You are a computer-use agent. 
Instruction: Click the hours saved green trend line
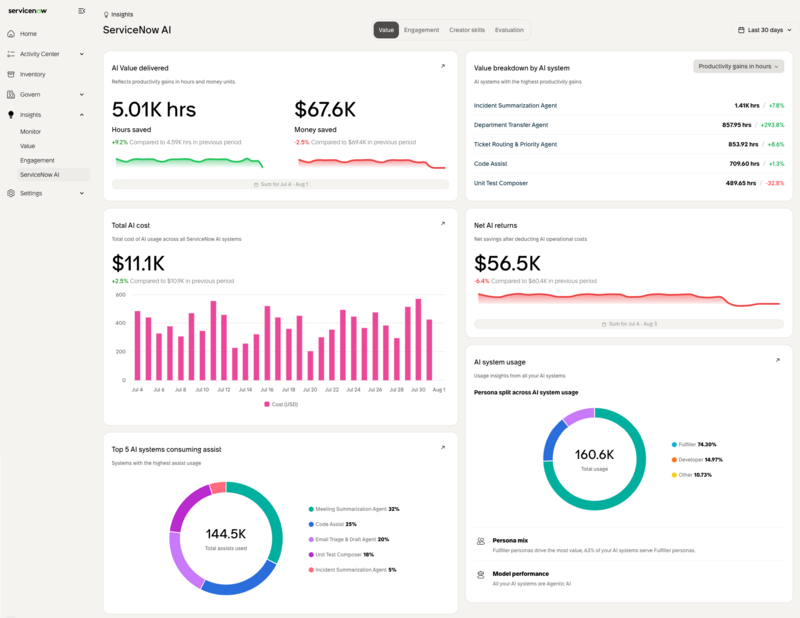click(189, 162)
